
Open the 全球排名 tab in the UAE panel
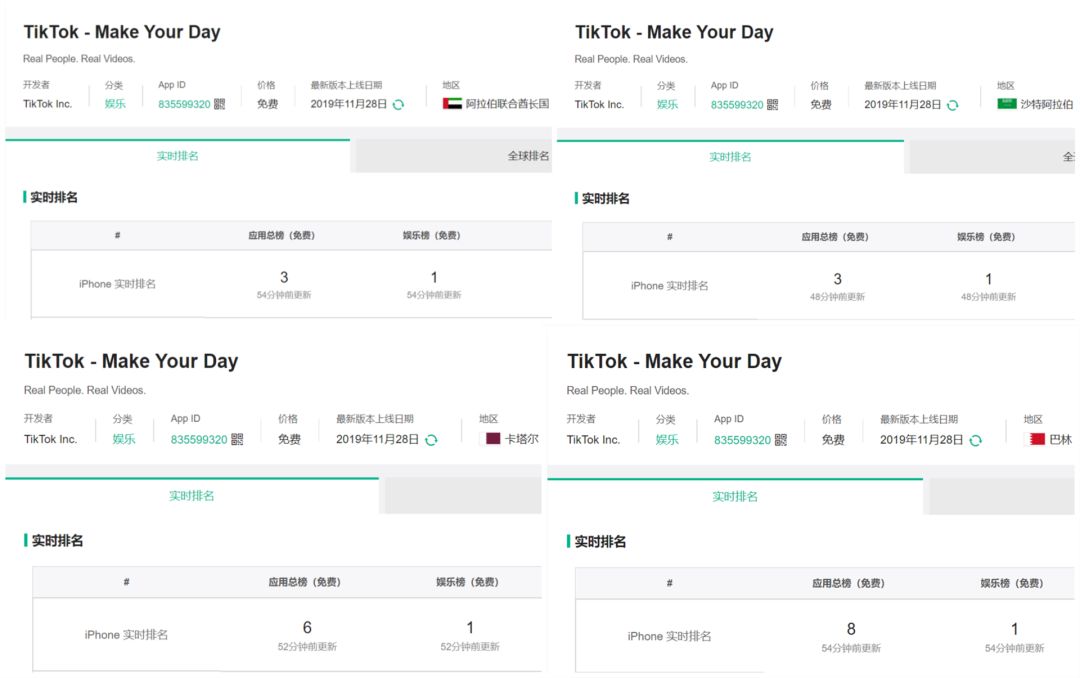pyautogui.click(x=528, y=156)
